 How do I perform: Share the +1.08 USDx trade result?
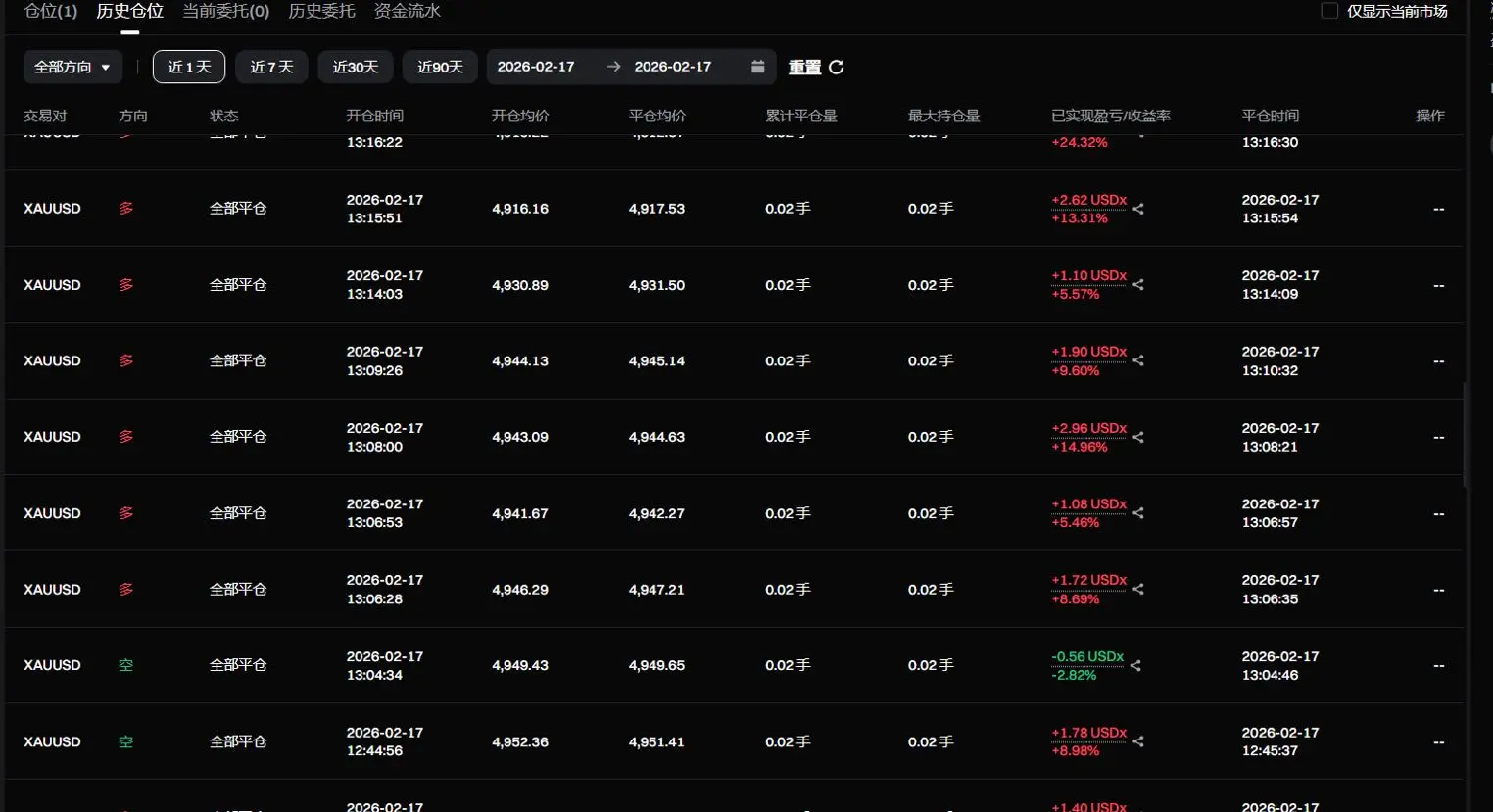1138,513
